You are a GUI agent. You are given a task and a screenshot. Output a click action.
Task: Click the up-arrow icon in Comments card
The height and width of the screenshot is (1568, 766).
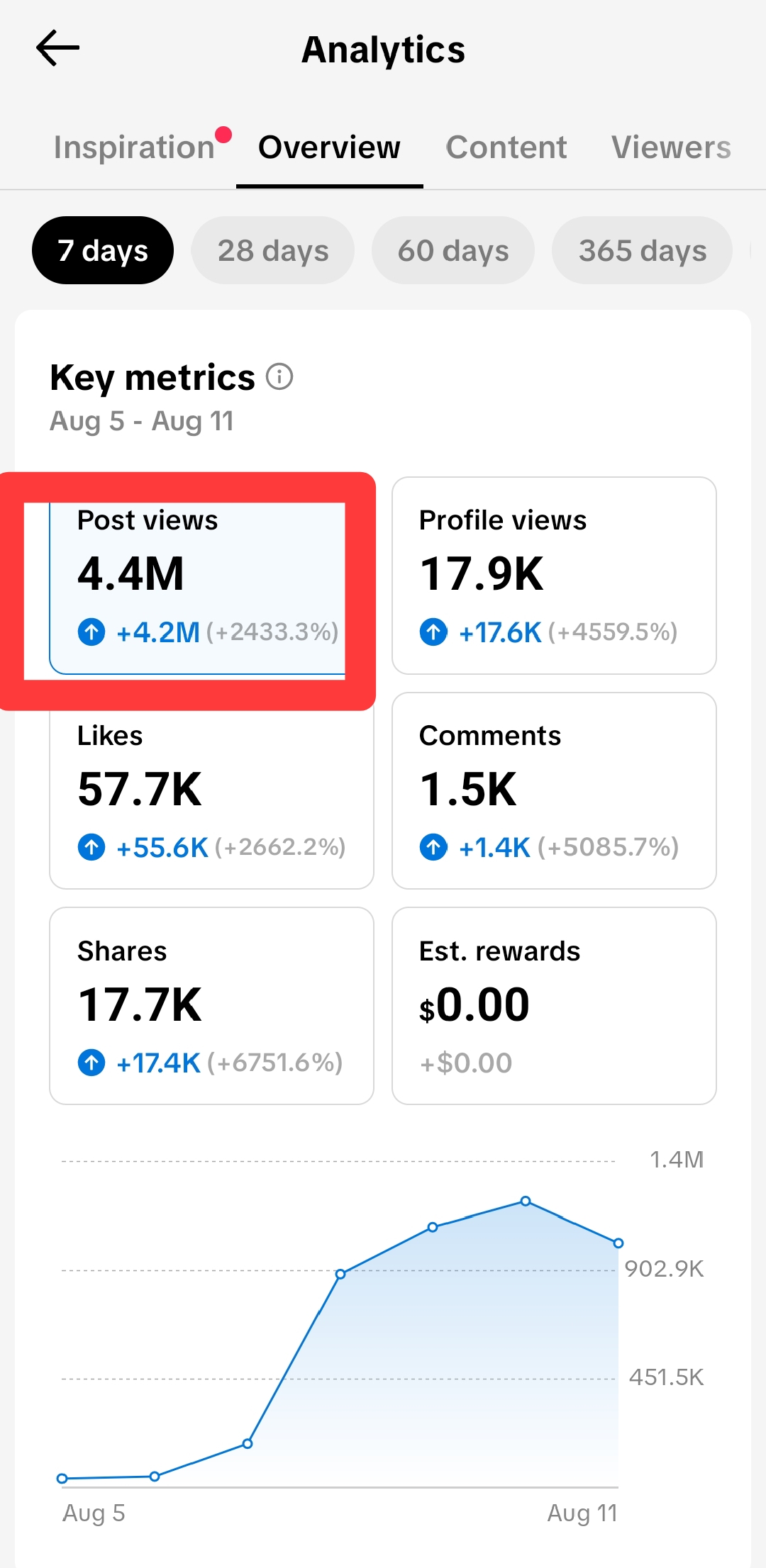(x=433, y=846)
